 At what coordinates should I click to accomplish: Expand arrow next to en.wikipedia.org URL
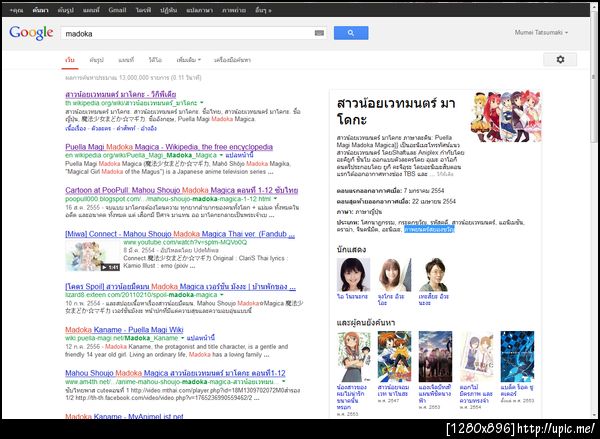[x=221, y=155]
